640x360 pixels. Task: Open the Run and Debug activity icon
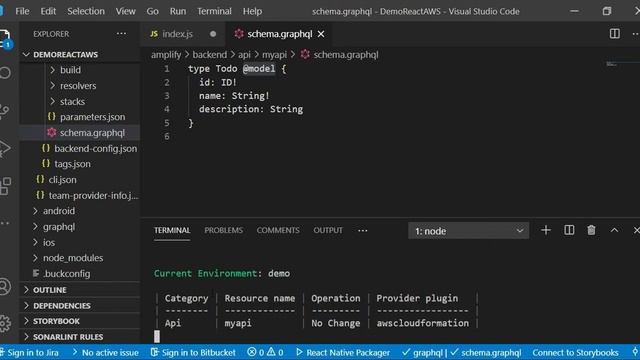tap(4, 149)
